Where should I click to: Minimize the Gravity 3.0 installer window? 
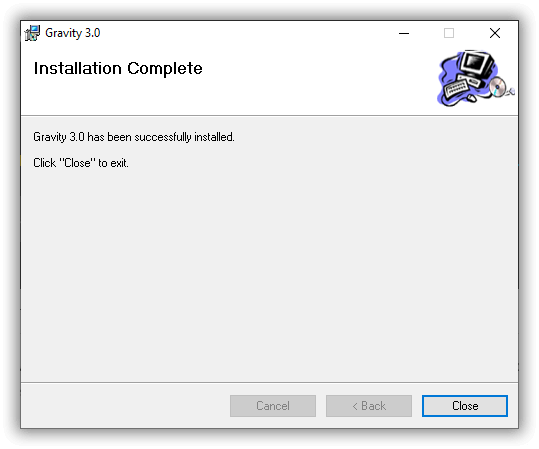click(404, 33)
